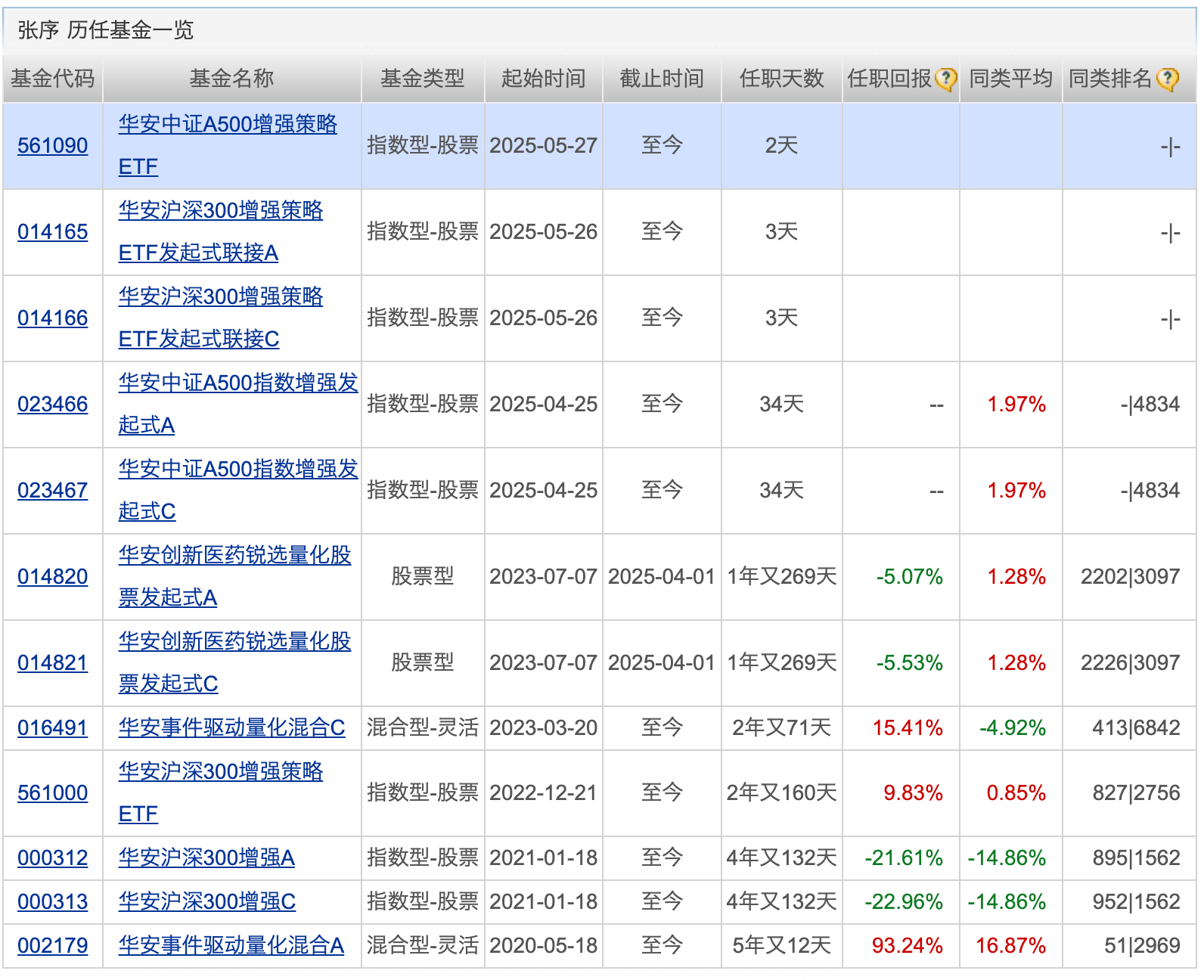Click ranking cell 51|2969
1204x980 pixels.
click(1142, 946)
